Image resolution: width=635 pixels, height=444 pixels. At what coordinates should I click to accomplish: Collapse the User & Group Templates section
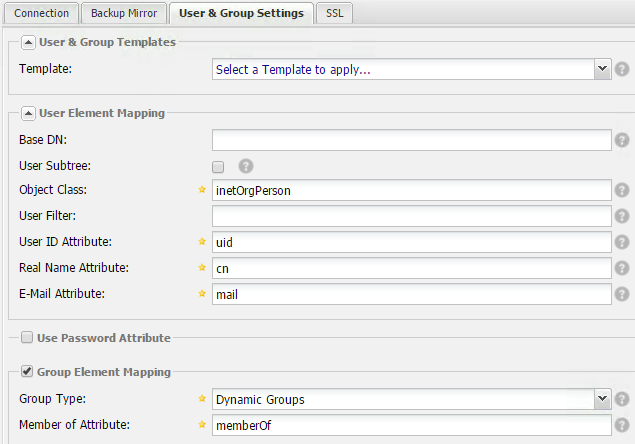[x=28, y=42]
